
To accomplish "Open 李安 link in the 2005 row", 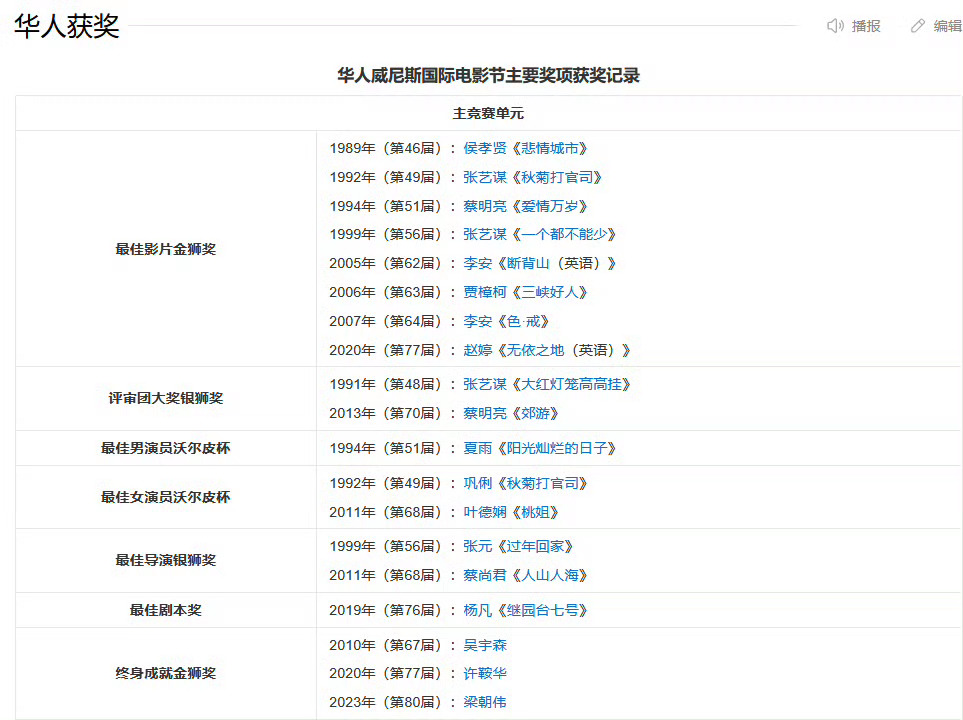I will [477, 263].
